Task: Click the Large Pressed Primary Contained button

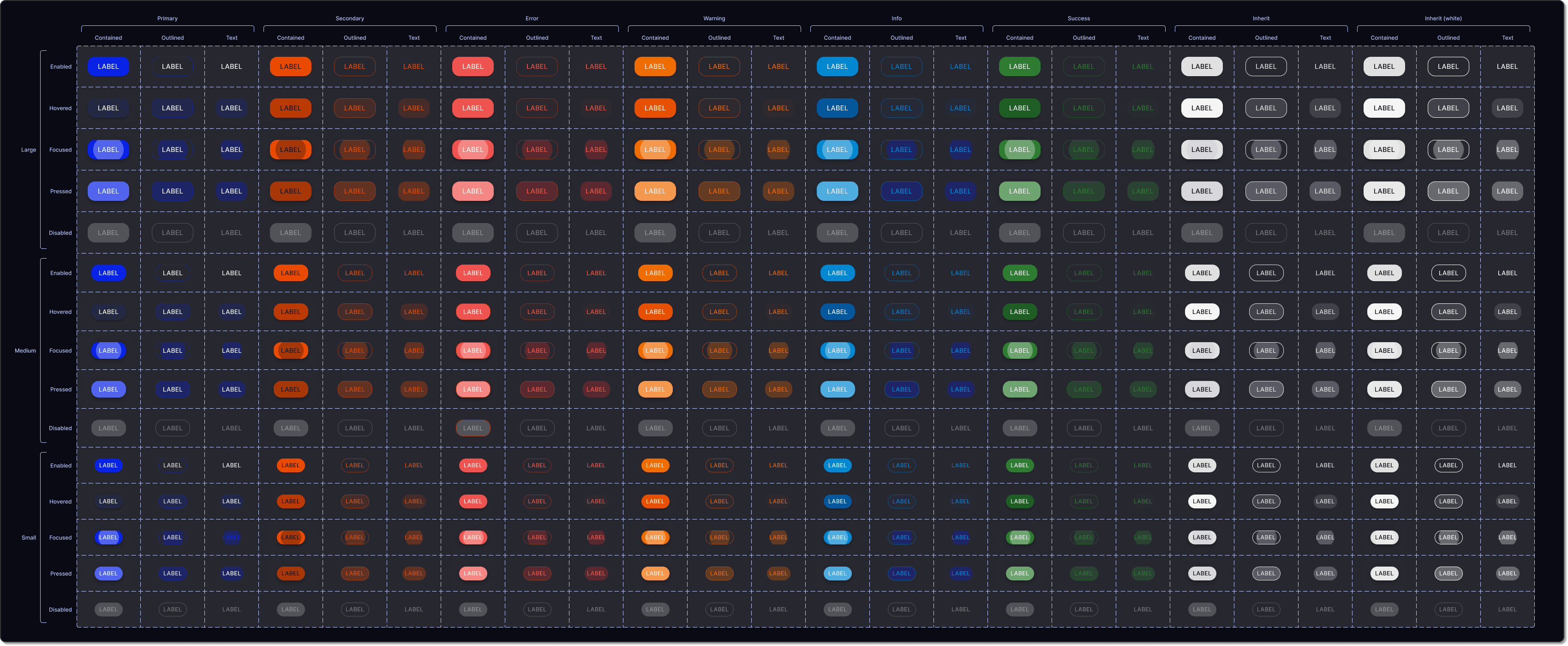Action: click(108, 191)
